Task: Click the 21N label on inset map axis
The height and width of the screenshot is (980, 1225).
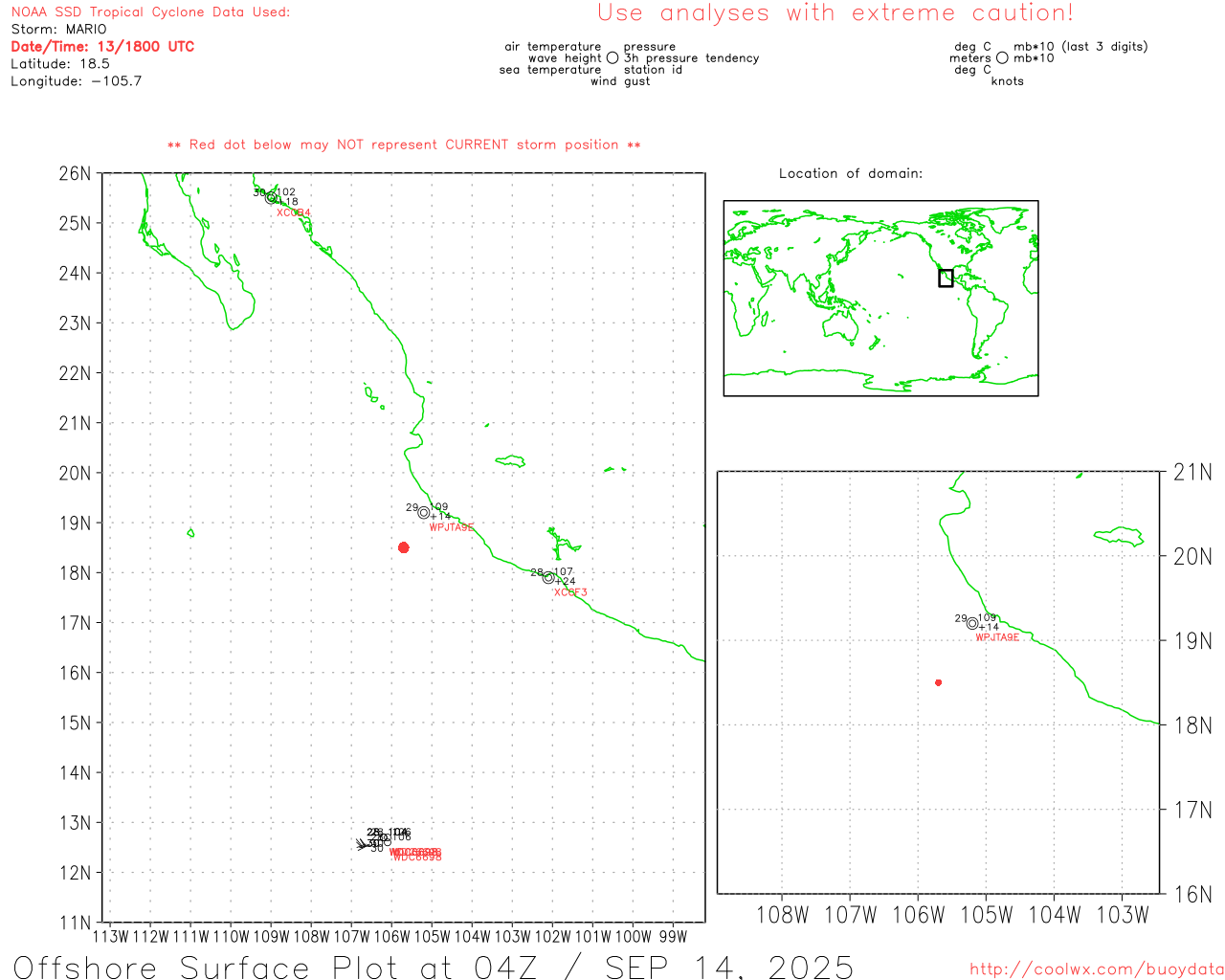Action: click(x=1192, y=473)
